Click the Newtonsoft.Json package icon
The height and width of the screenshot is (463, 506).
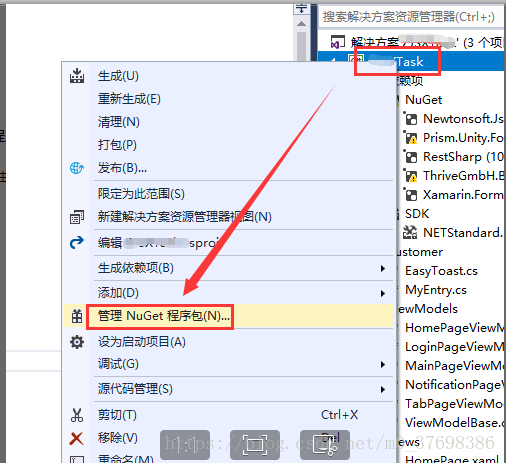pyautogui.click(x=411, y=119)
